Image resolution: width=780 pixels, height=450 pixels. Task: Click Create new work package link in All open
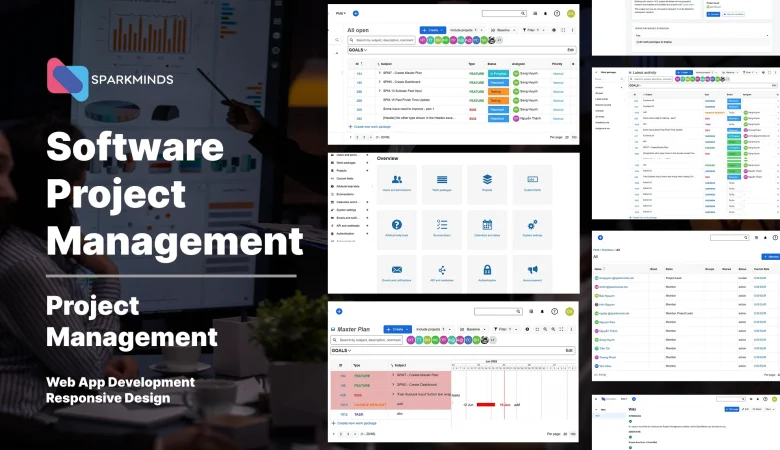pyautogui.click(x=370, y=127)
